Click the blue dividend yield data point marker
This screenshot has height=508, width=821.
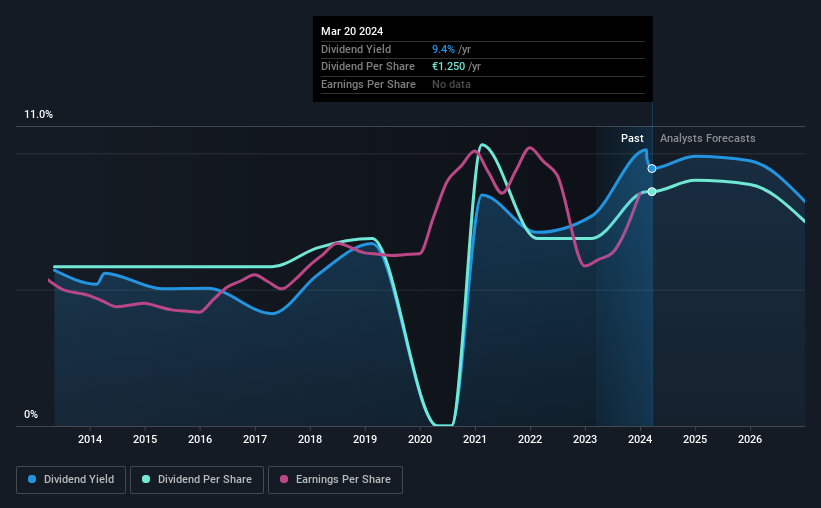point(652,169)
